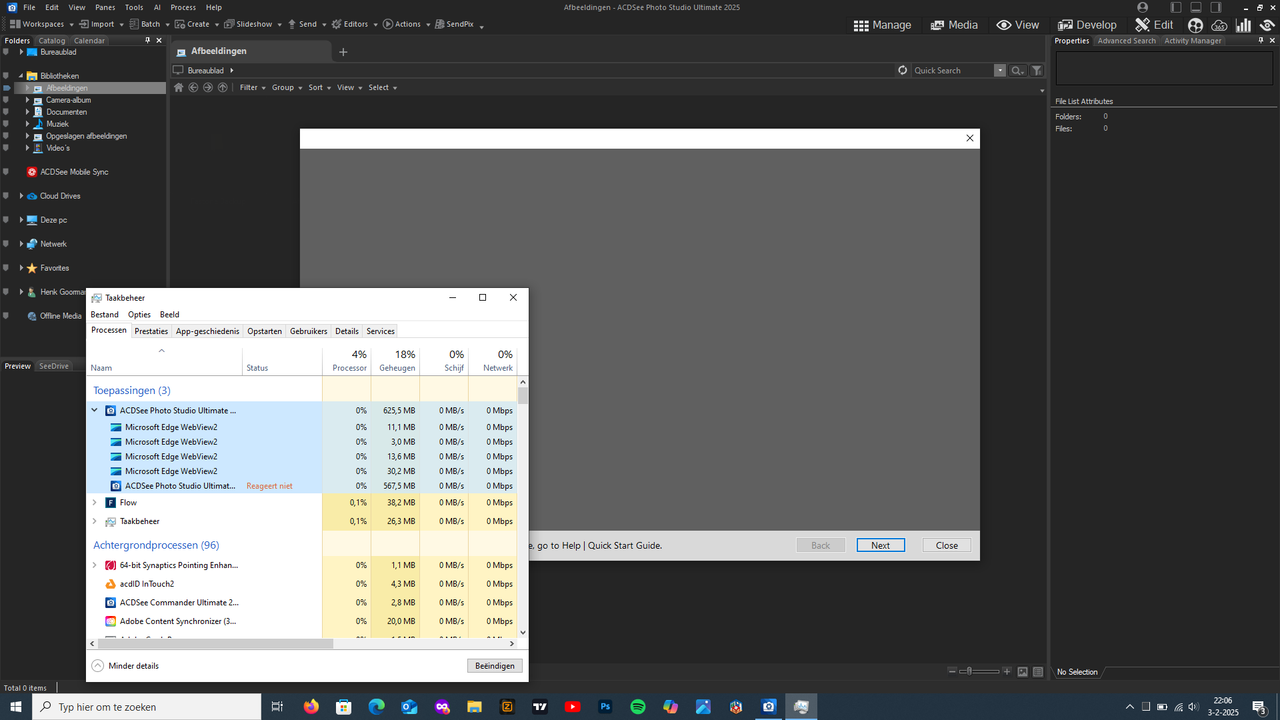This screenshot has height=720, width=1280.
Task: Go to Home folder icon
Action: pos(179,87)
